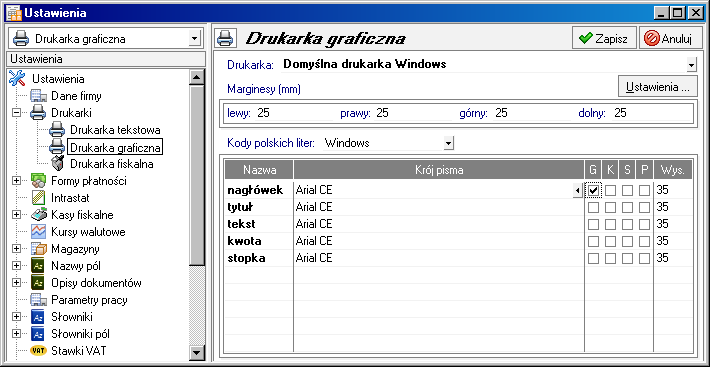Screen dimensions: 710x367
Task: Click the dolny margin value field
Action: tap(651, 113)
